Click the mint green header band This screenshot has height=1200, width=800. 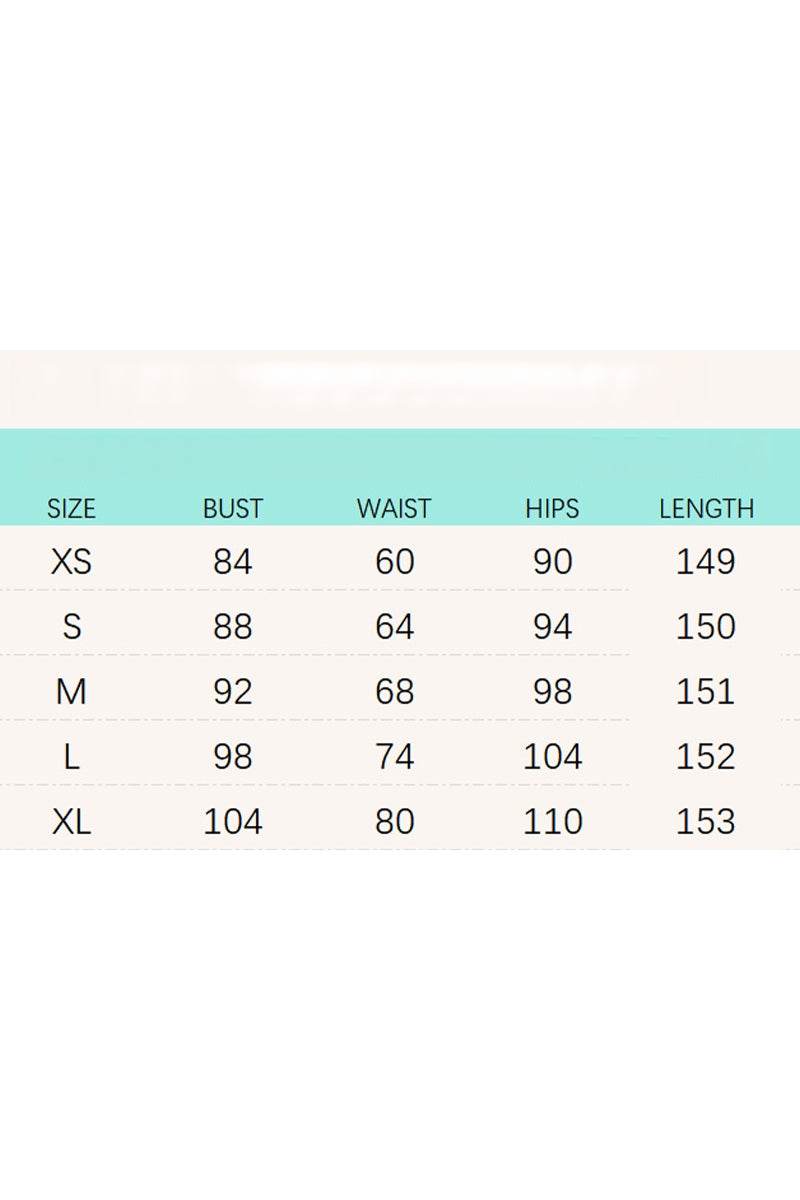(x=400, y=458)
